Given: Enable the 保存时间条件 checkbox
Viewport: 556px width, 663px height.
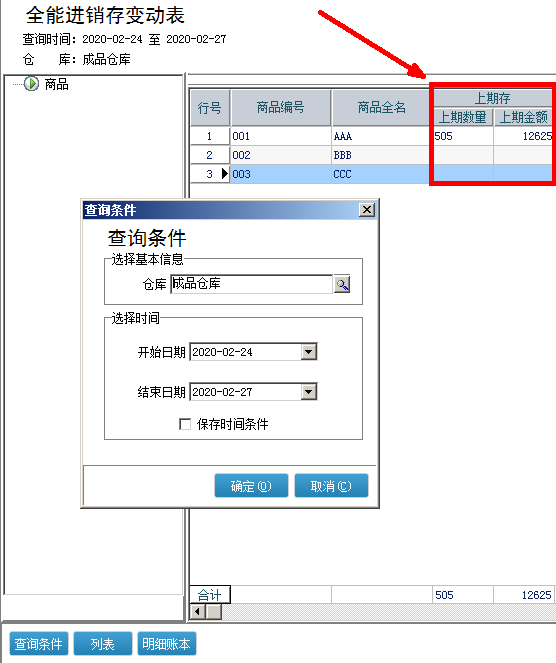Looking at the screenshot, I should 185,424.
